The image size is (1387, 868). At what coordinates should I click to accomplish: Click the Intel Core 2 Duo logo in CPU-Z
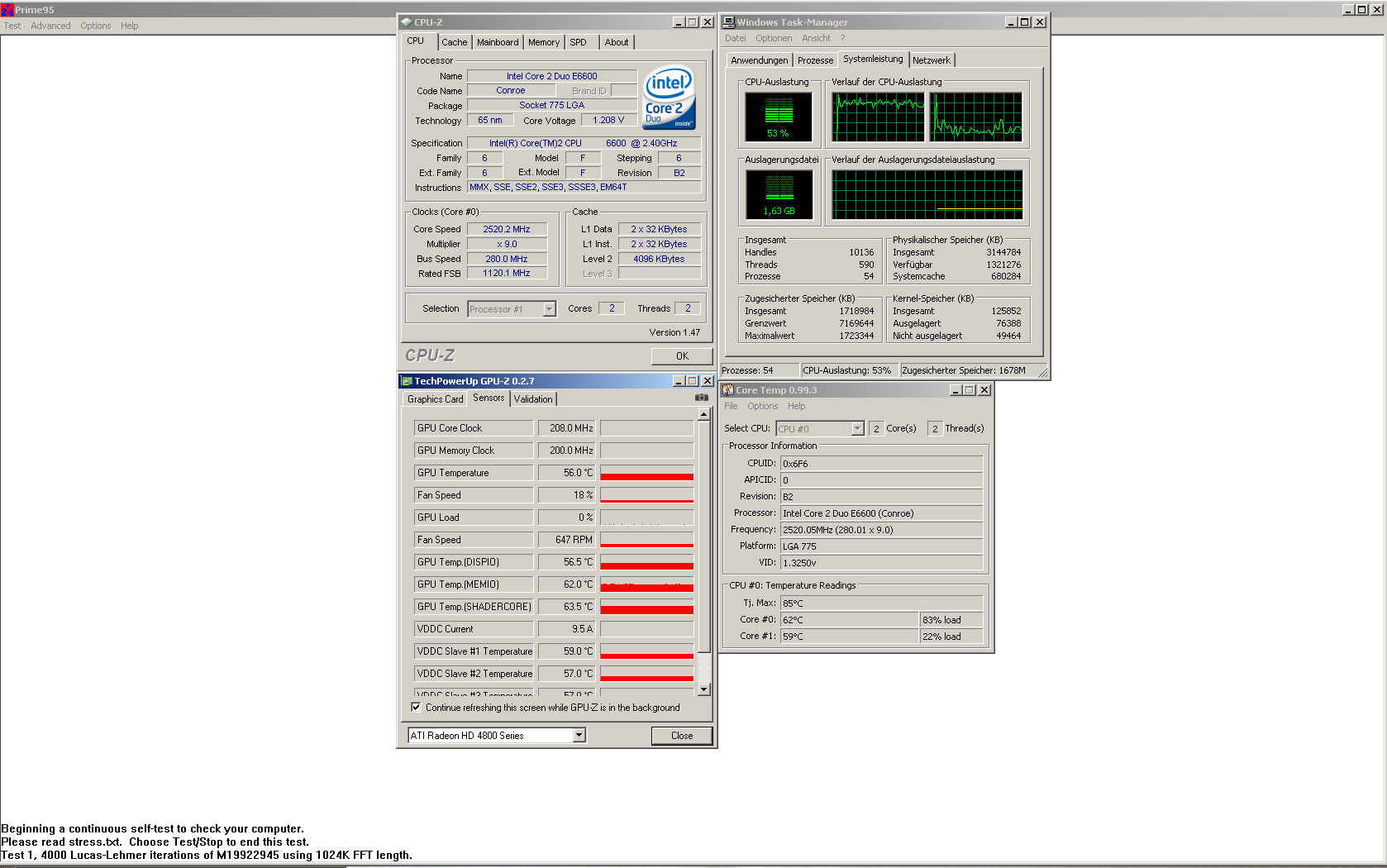point(669,98)
